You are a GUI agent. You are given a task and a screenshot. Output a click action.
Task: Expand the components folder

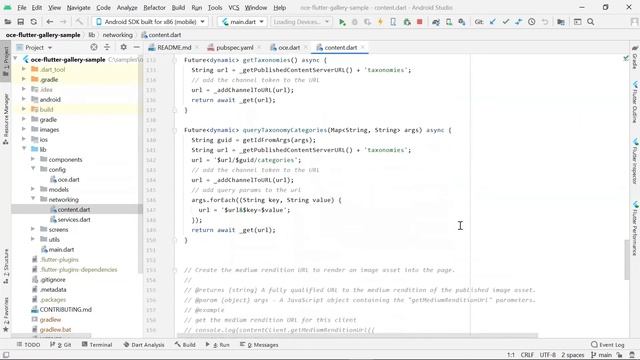pos(33,159)
